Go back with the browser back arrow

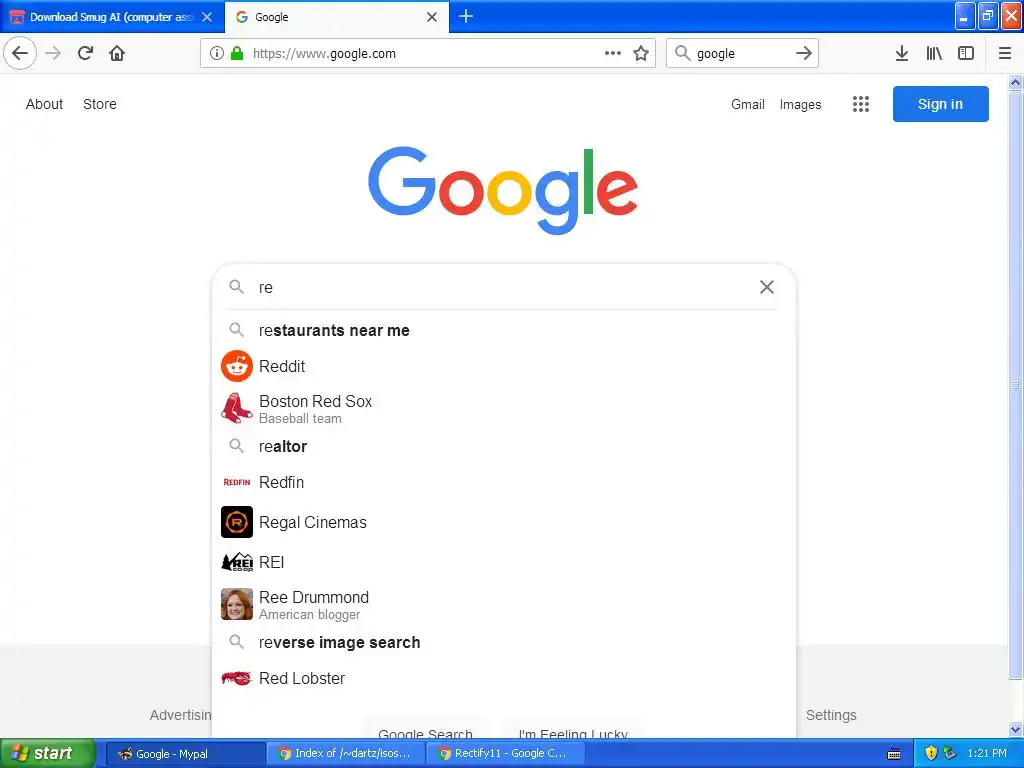(20, 53)
